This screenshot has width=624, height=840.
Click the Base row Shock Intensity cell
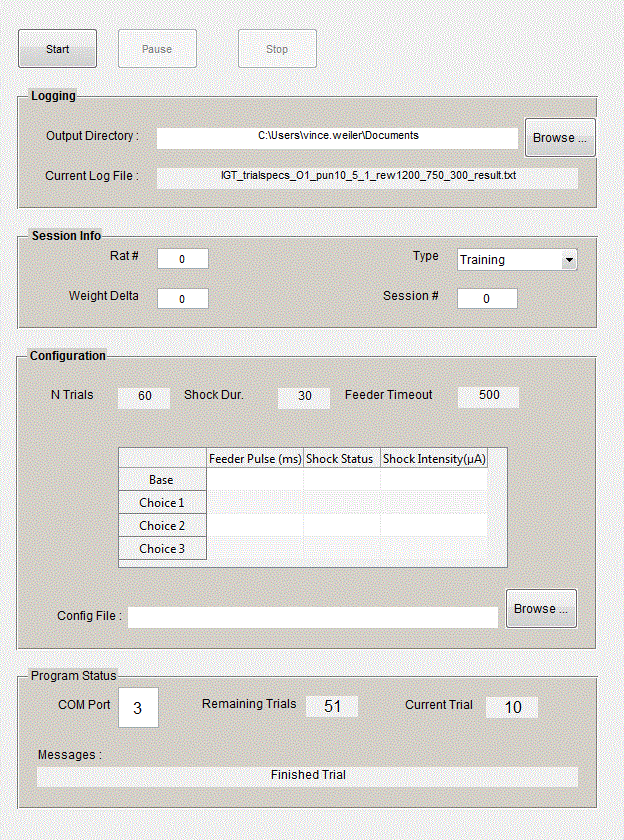434,479
